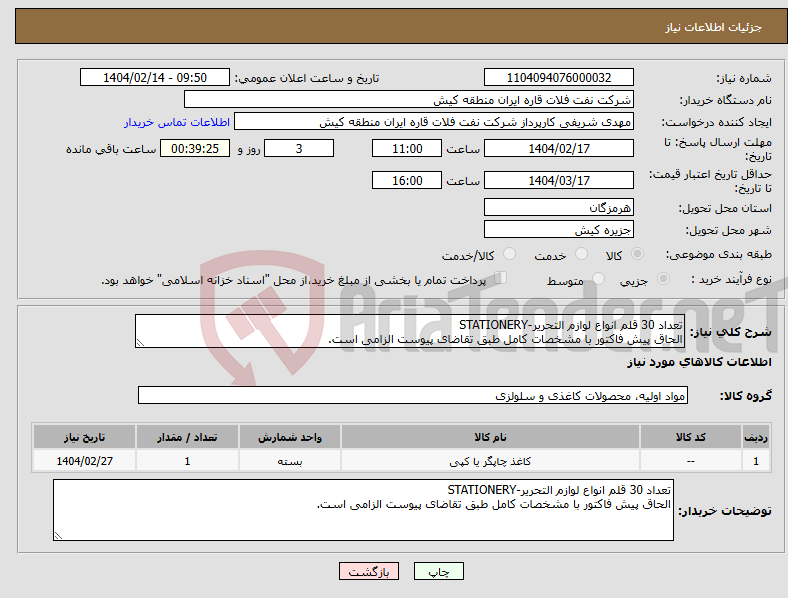Click the item name cell کاغذ چاپگر یا کپی
Screen dimensions: 788x598
490,461
